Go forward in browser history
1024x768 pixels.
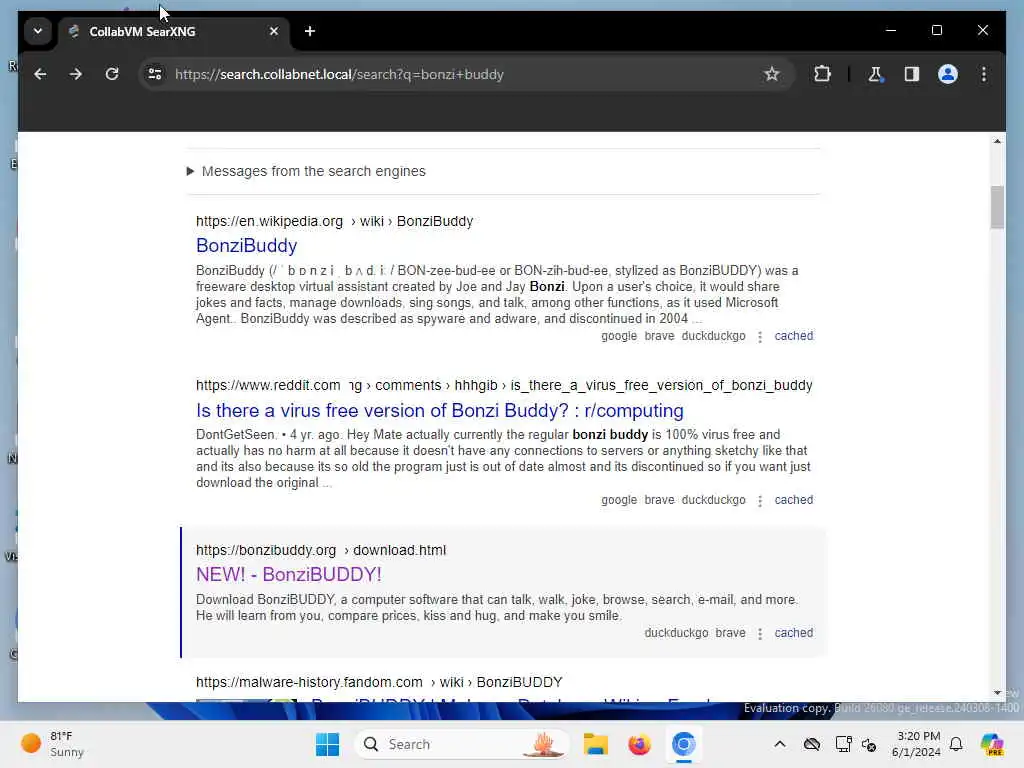(x=76, y=74)
